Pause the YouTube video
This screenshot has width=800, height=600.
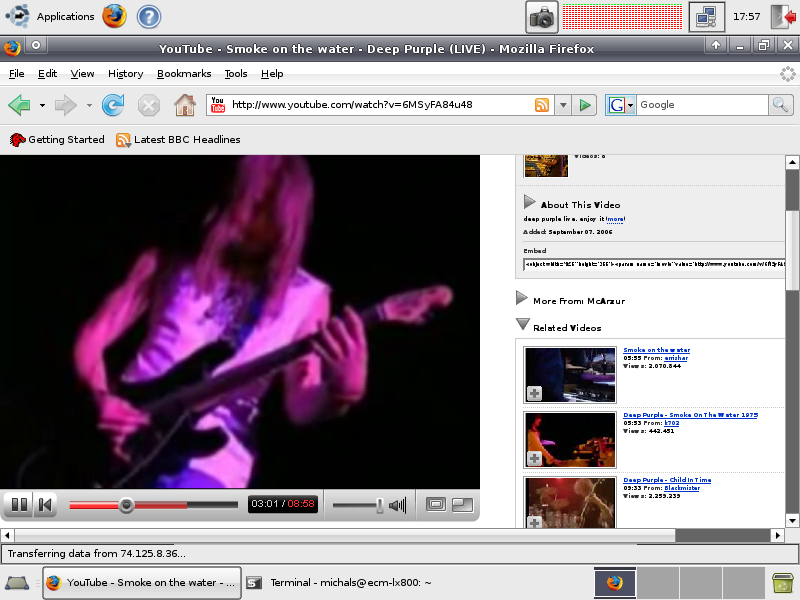[x=19, y=505]
